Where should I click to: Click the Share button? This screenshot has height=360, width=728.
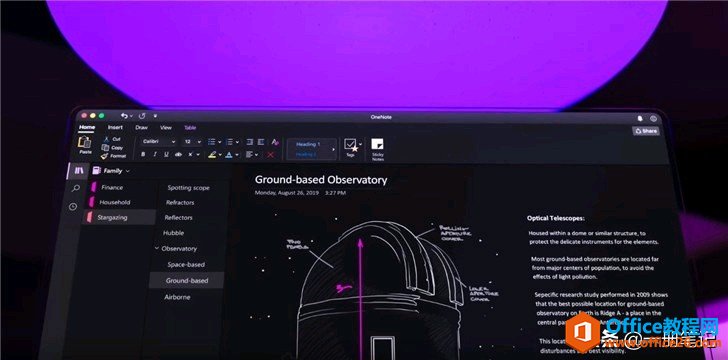[x=646, y=131]
